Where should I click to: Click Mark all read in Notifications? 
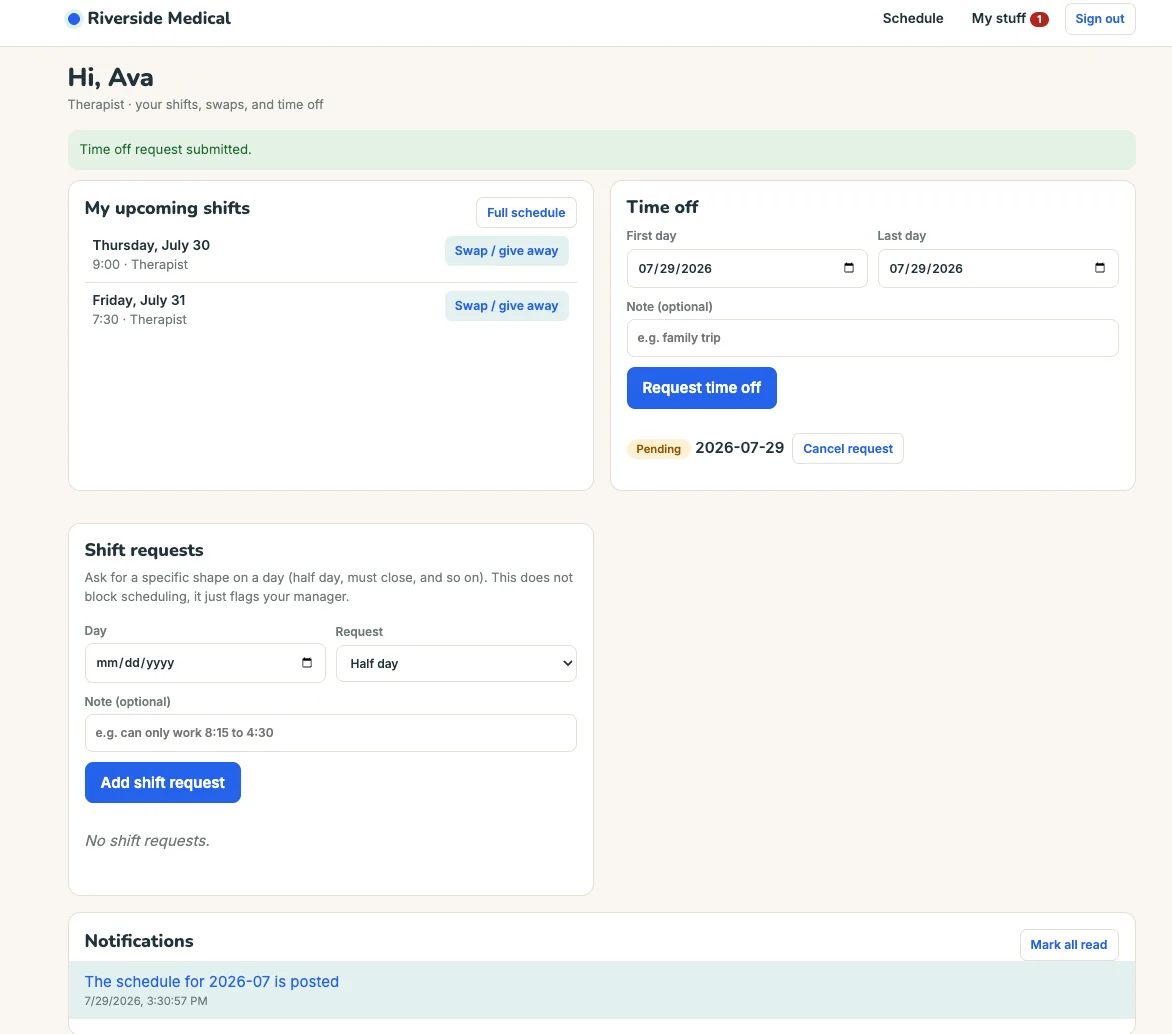click(x=1069, y=944)
